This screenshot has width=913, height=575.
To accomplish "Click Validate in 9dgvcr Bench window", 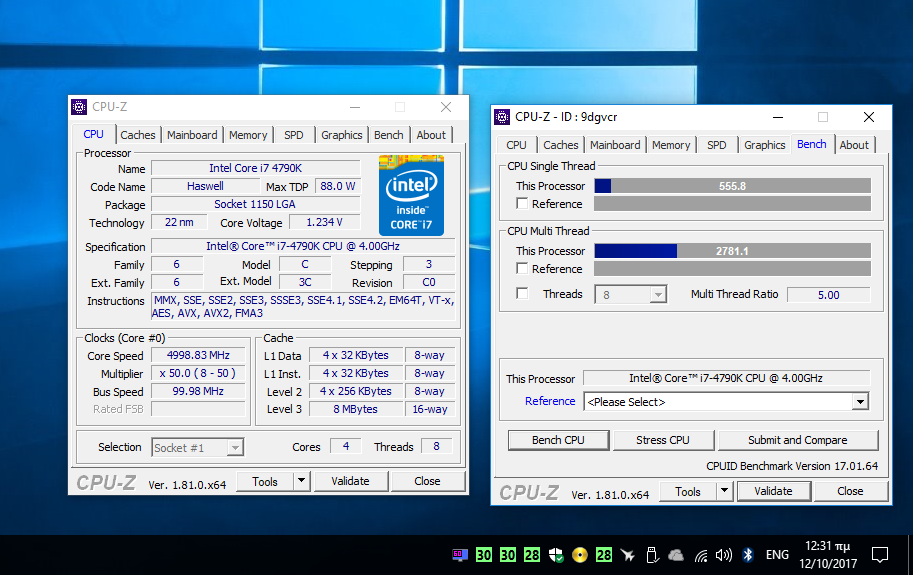I will point(773,491).
